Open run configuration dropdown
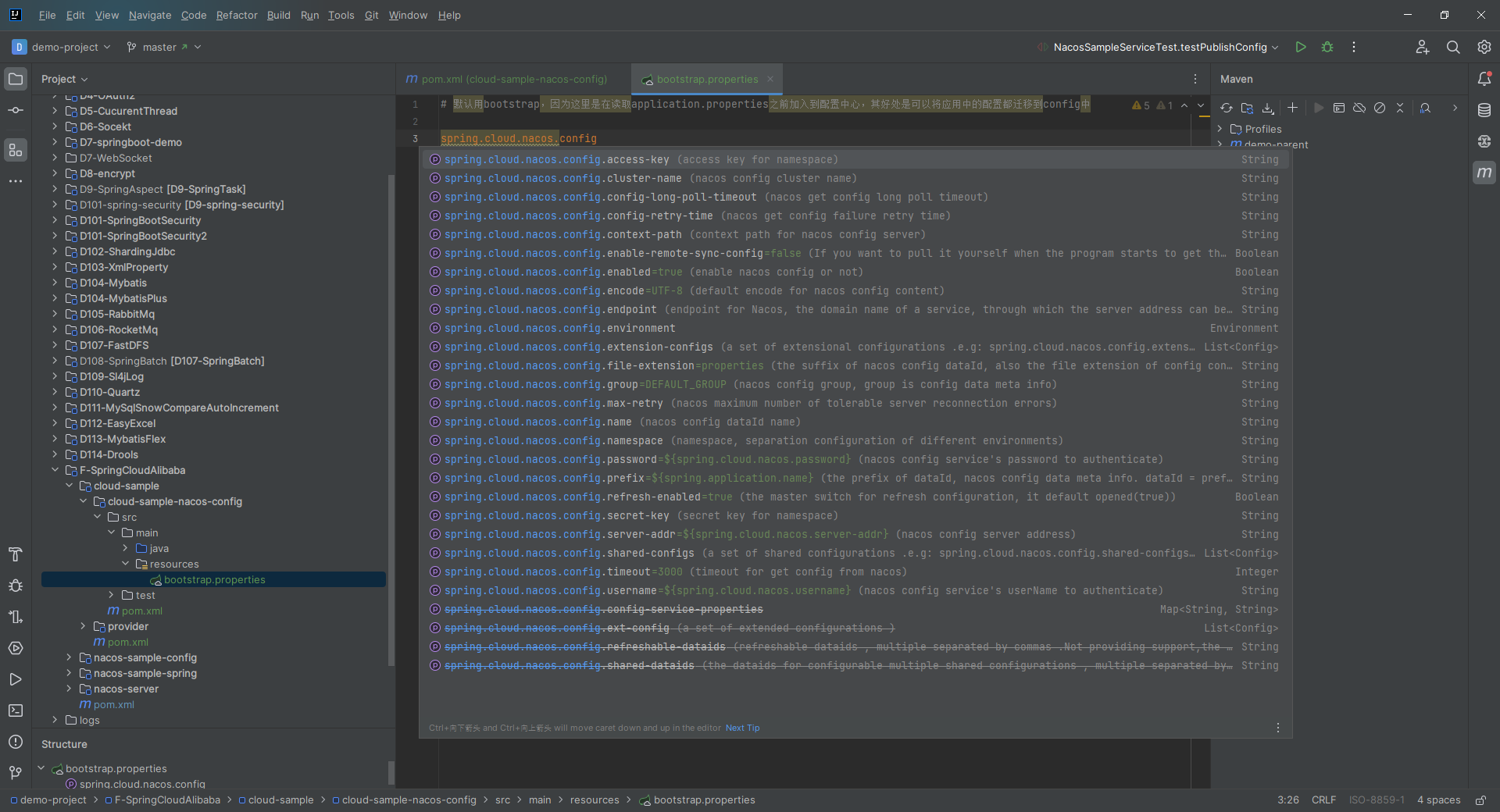Screen dimensions: 1500x812 point(1158,47)
